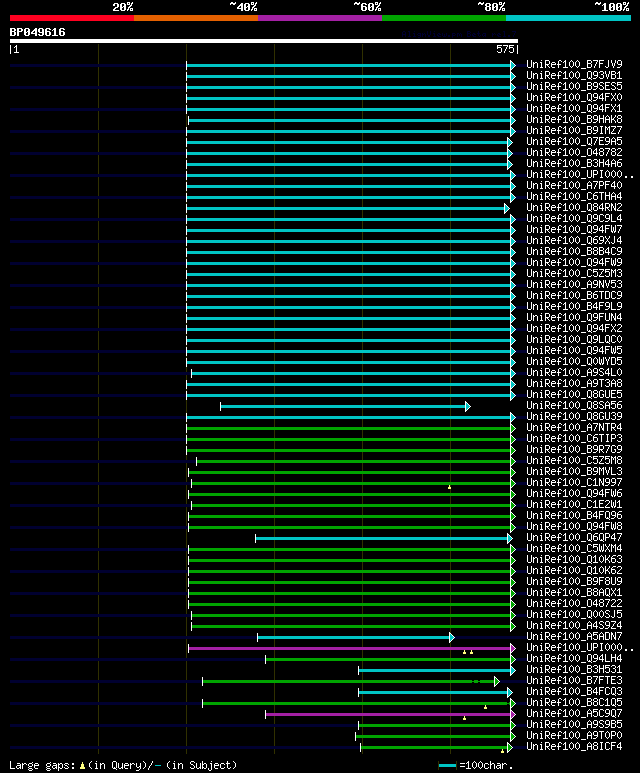Open hit UniRef100_Q8GU39

[x=574, y=417]
